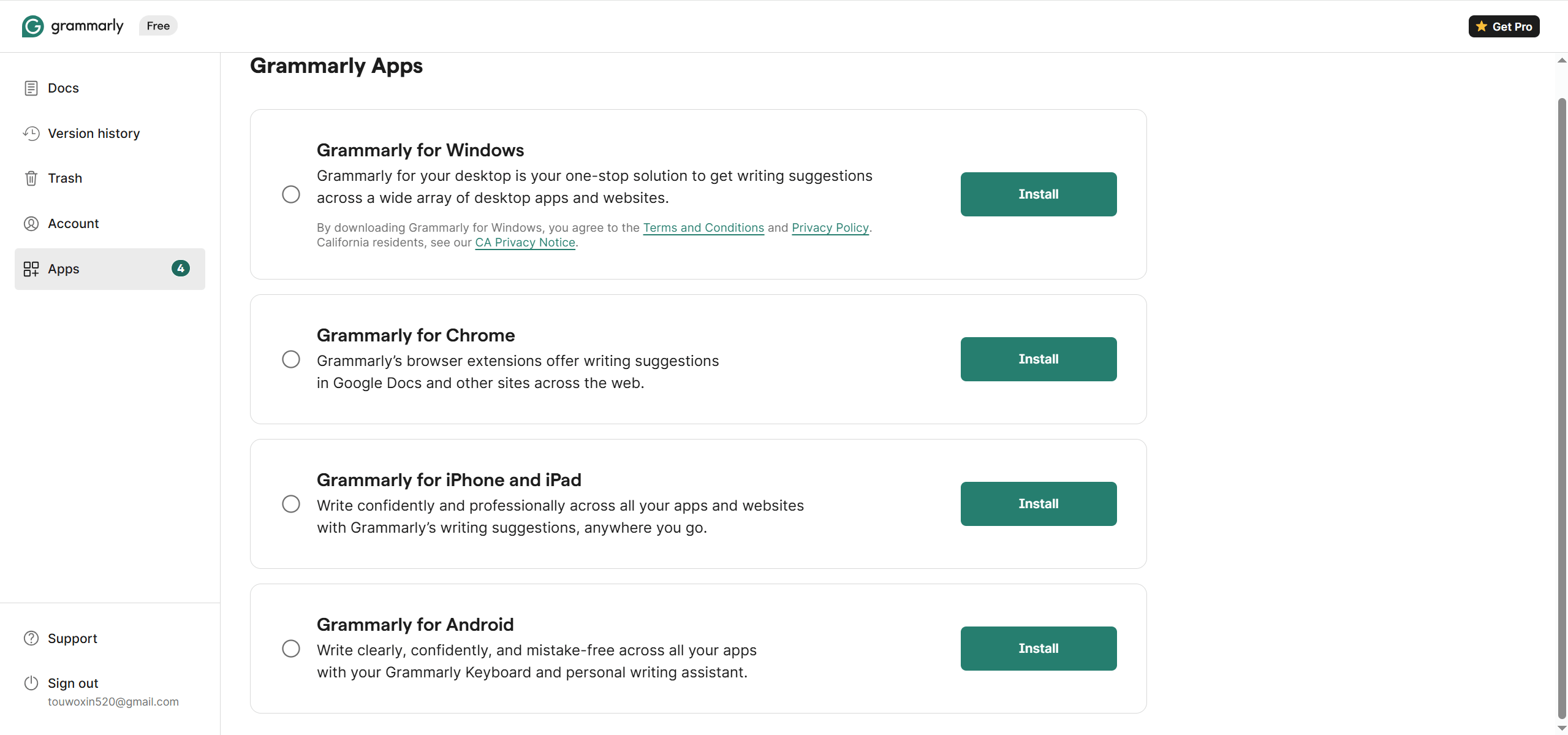1568x735 pixels.
Task: Click the Sign out power icon
Action: coord(31,683)
